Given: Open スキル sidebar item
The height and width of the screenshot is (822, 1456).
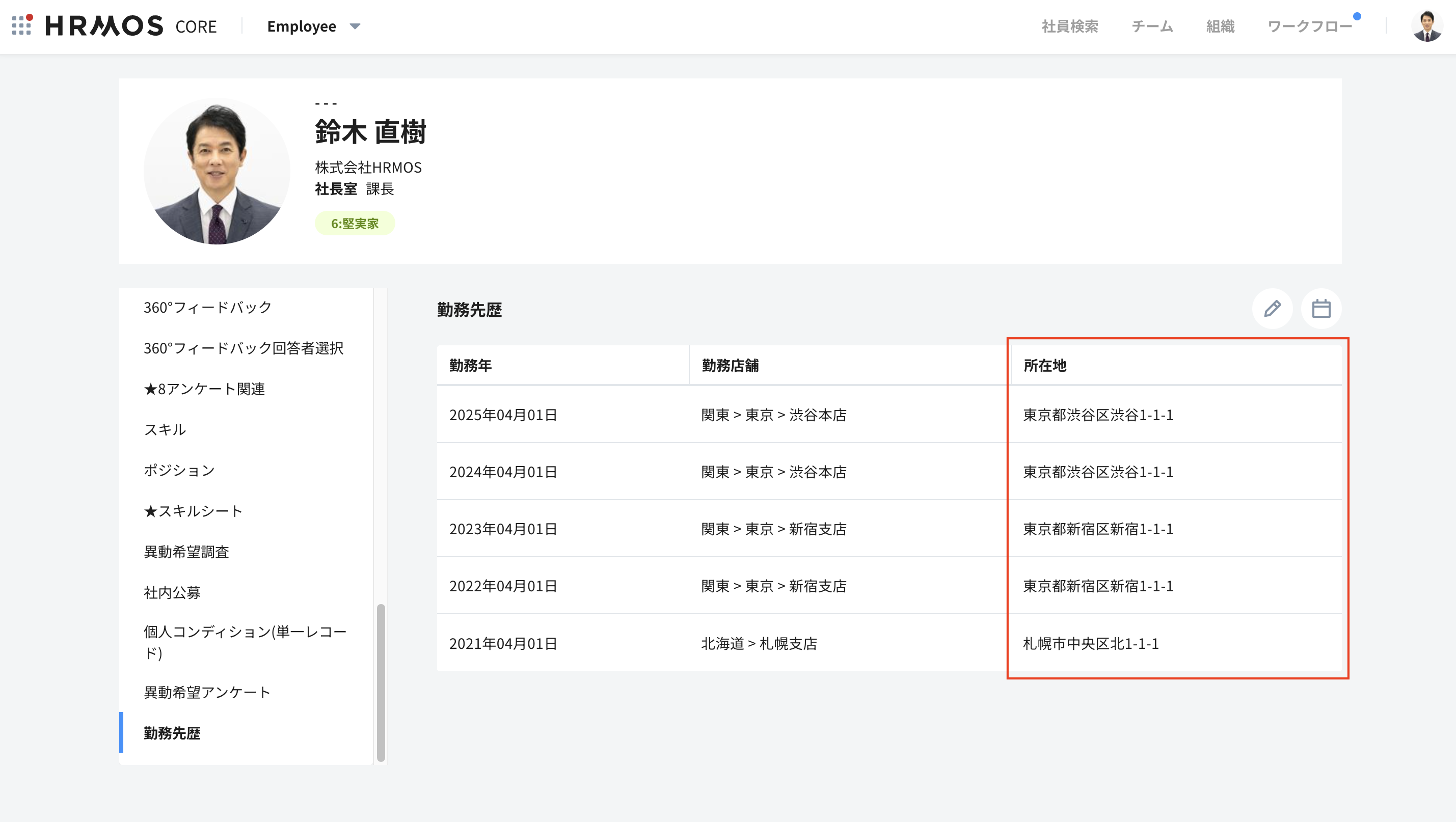Looking at the screenshot, I should 165,429.
